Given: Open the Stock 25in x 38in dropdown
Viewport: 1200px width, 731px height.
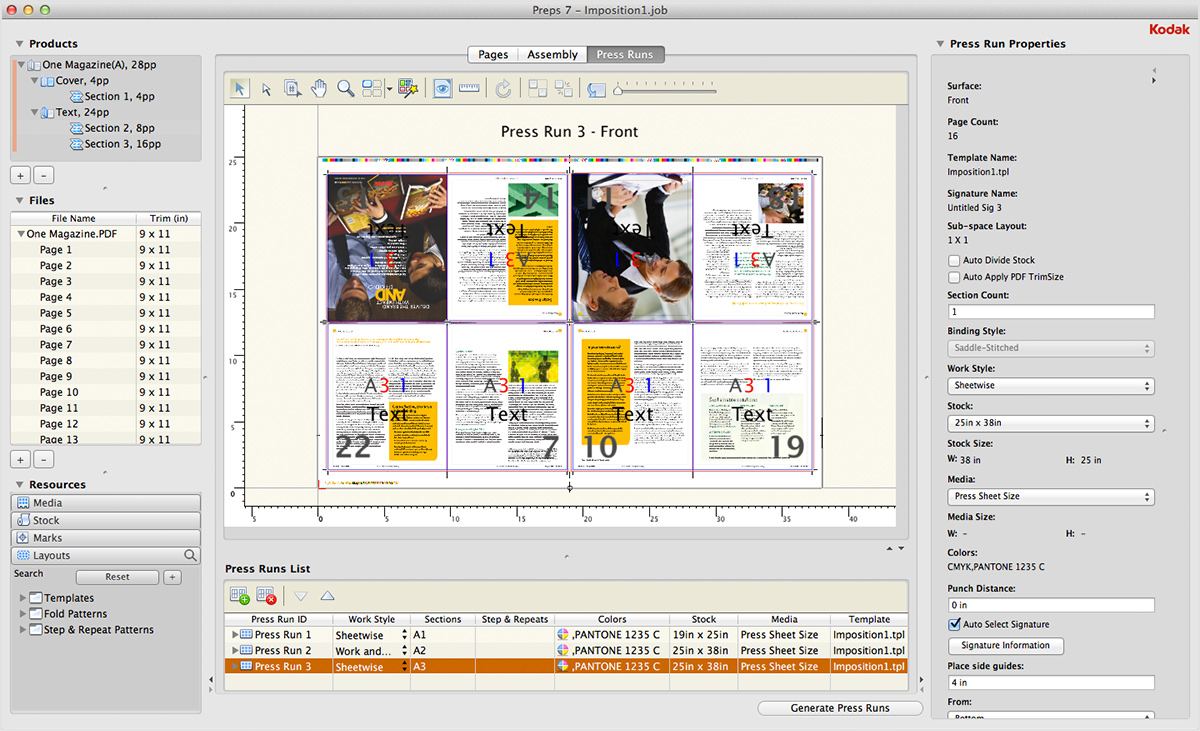Looking at the screenshot, I should 1050,423.
